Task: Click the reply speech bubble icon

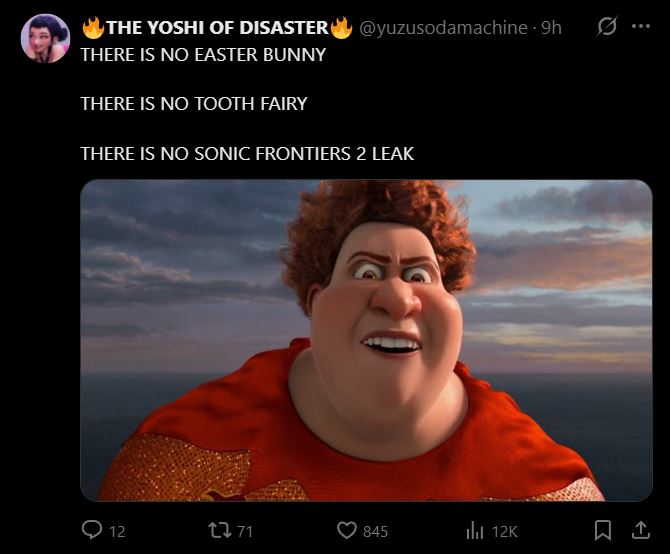Action: point(92,530)
